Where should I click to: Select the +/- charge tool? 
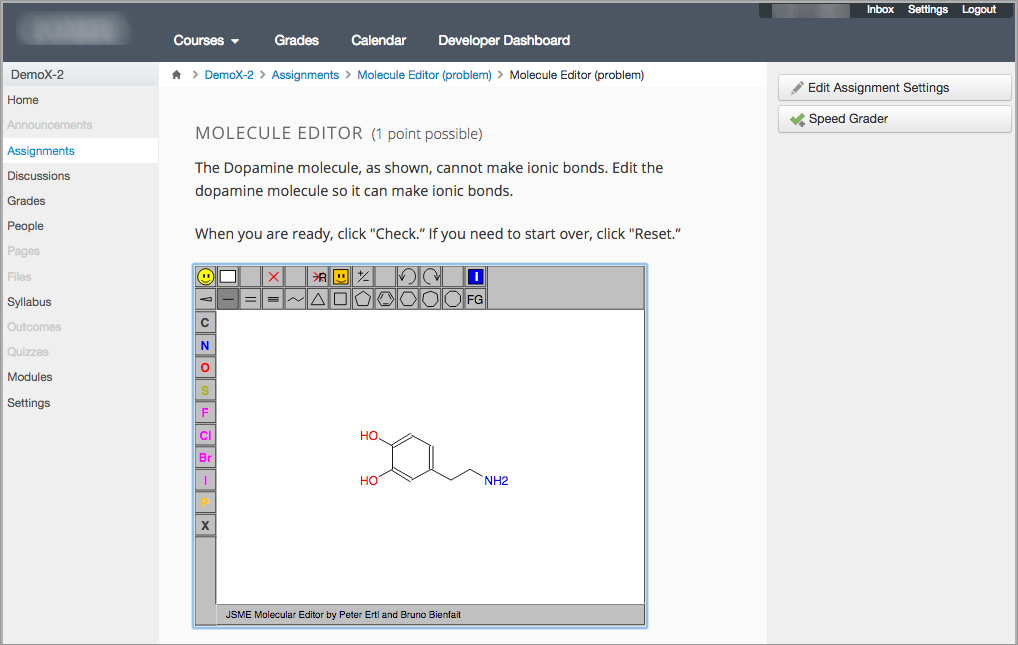pos(362,277)
